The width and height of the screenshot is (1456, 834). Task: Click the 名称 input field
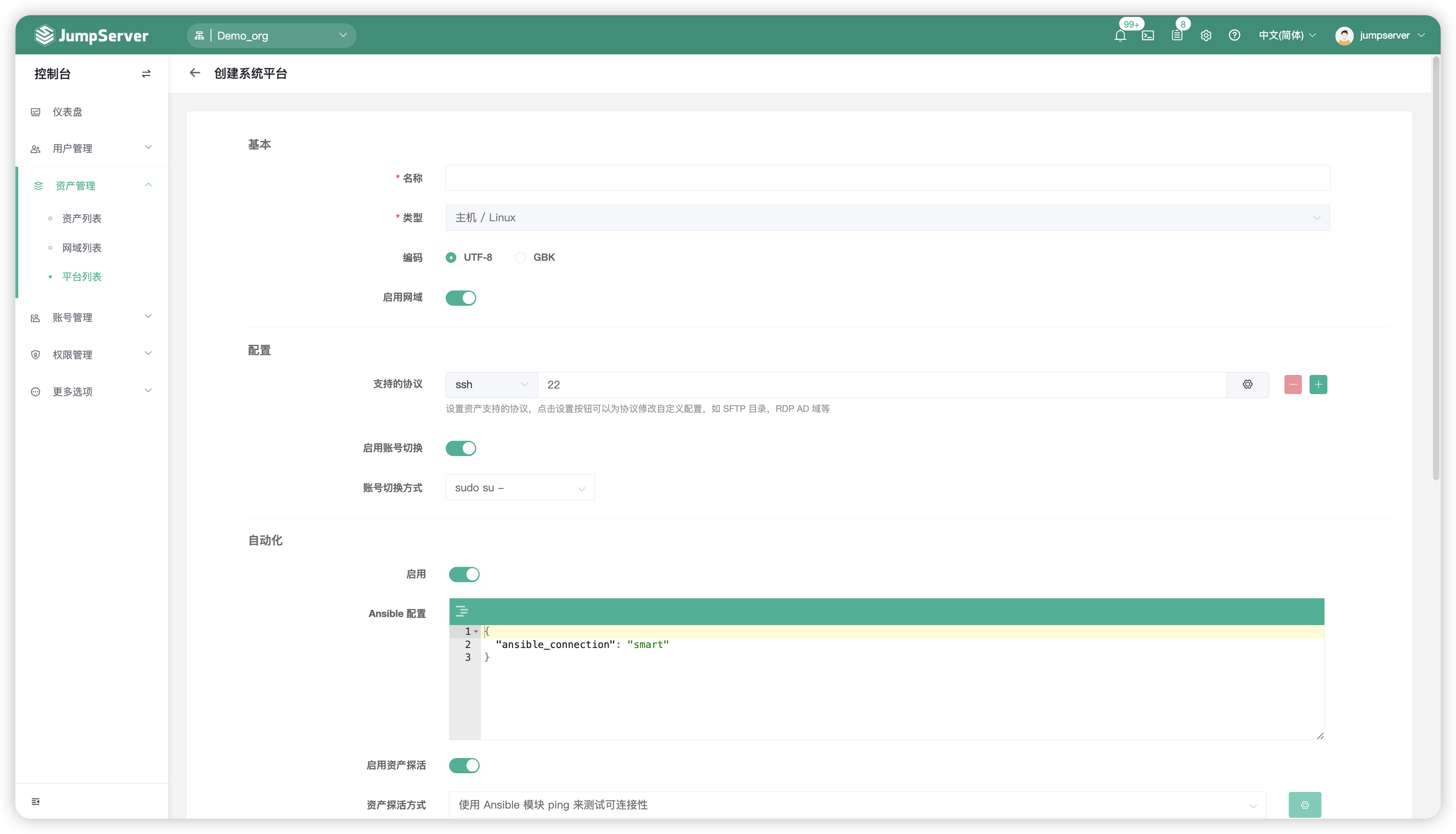point(888,178)
